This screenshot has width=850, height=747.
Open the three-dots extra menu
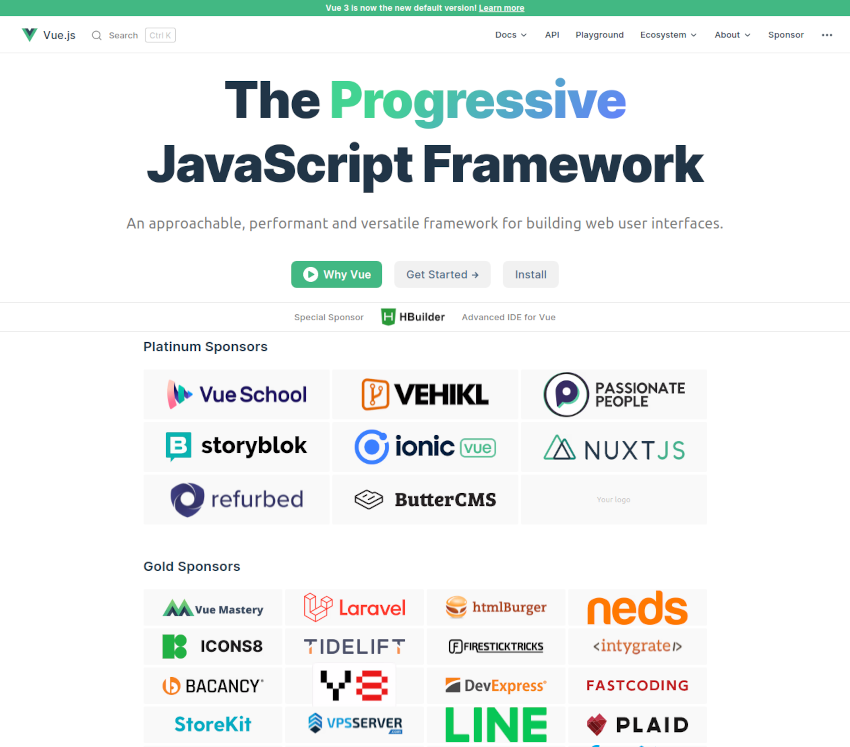pos(827,35)
